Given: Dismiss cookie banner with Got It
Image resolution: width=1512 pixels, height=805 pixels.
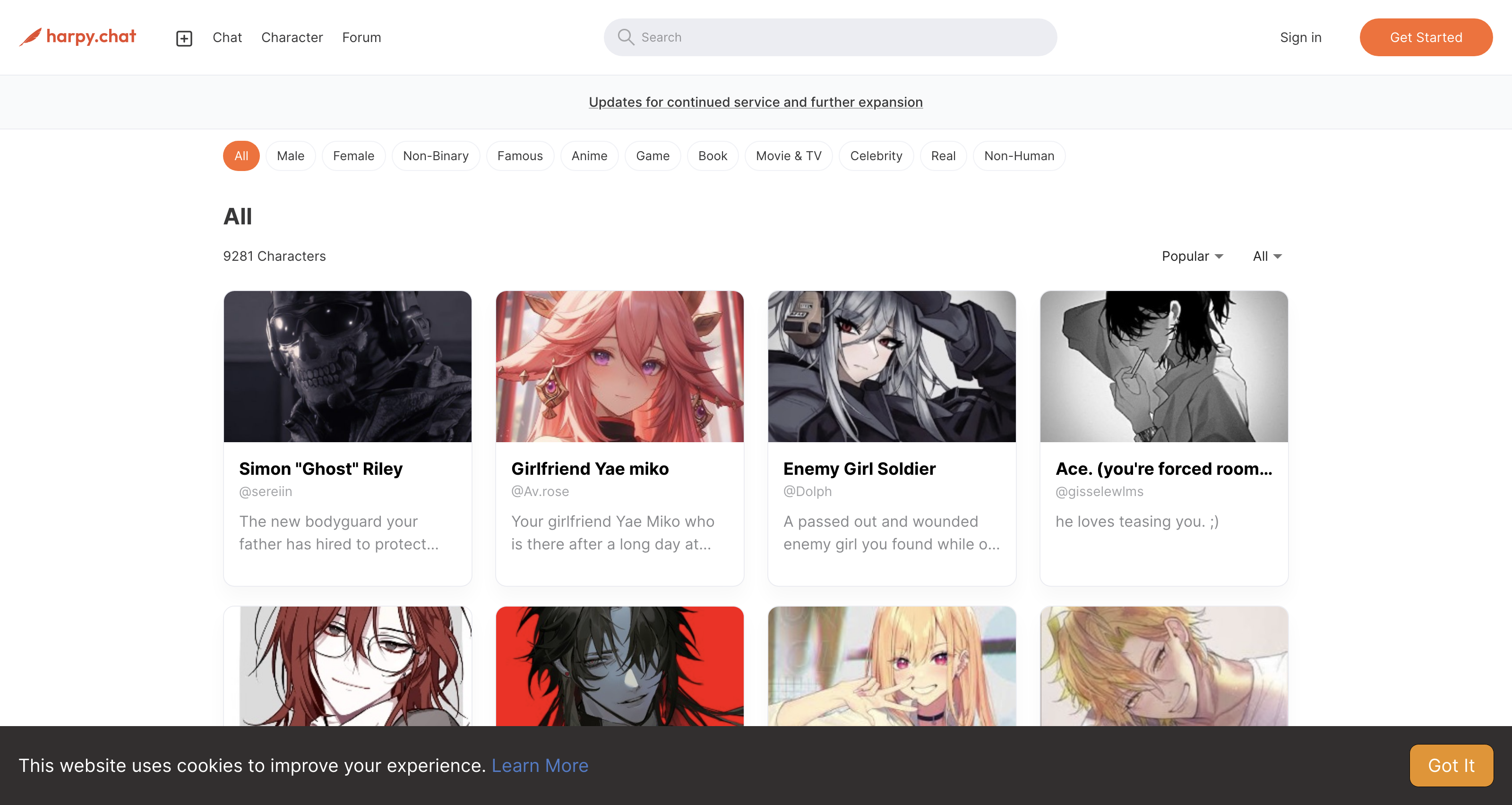Looking at the screenshot, I should coord(1451,766).
